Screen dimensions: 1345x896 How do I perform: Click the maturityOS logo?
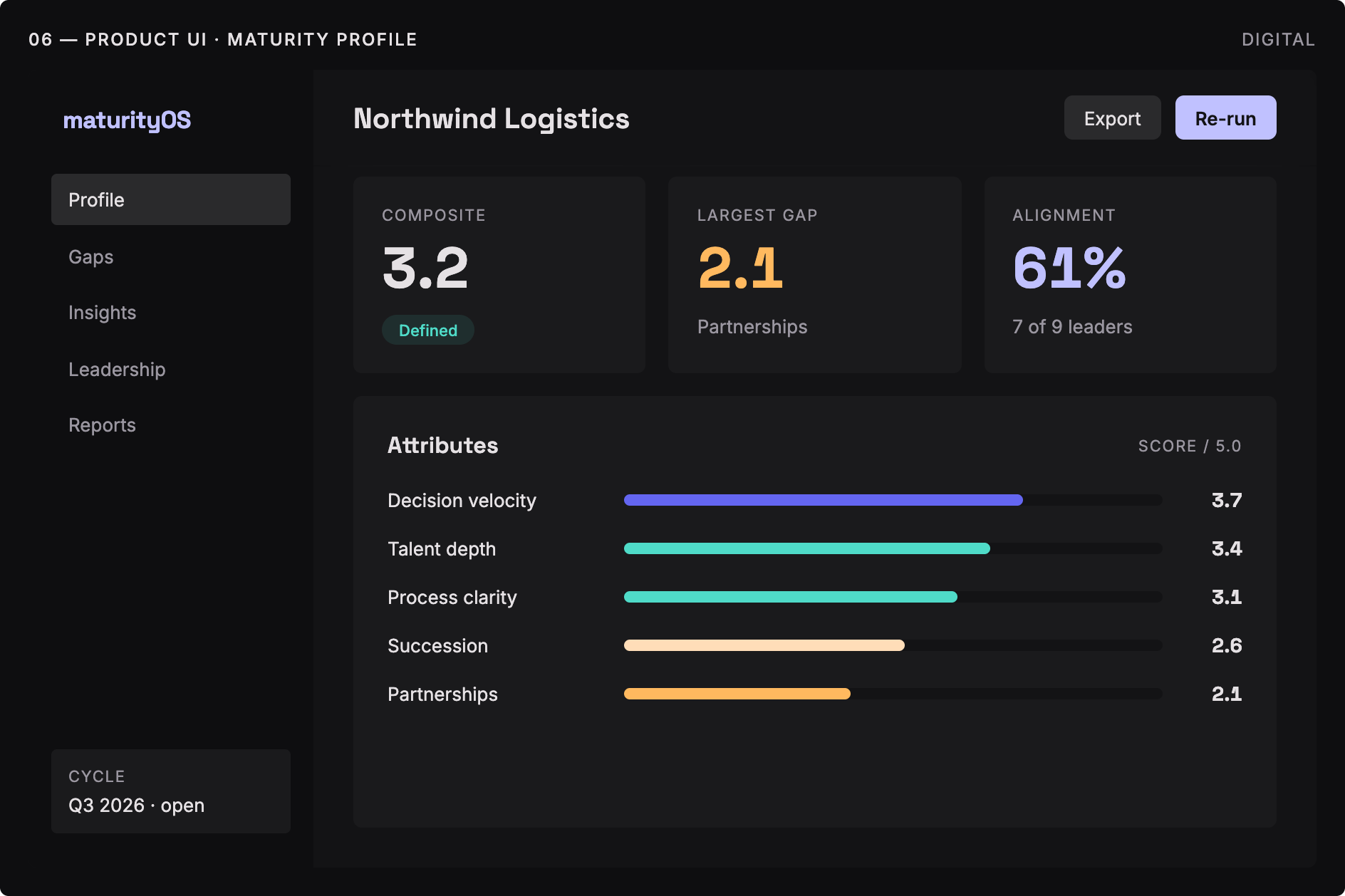click(x=127, y=120)
